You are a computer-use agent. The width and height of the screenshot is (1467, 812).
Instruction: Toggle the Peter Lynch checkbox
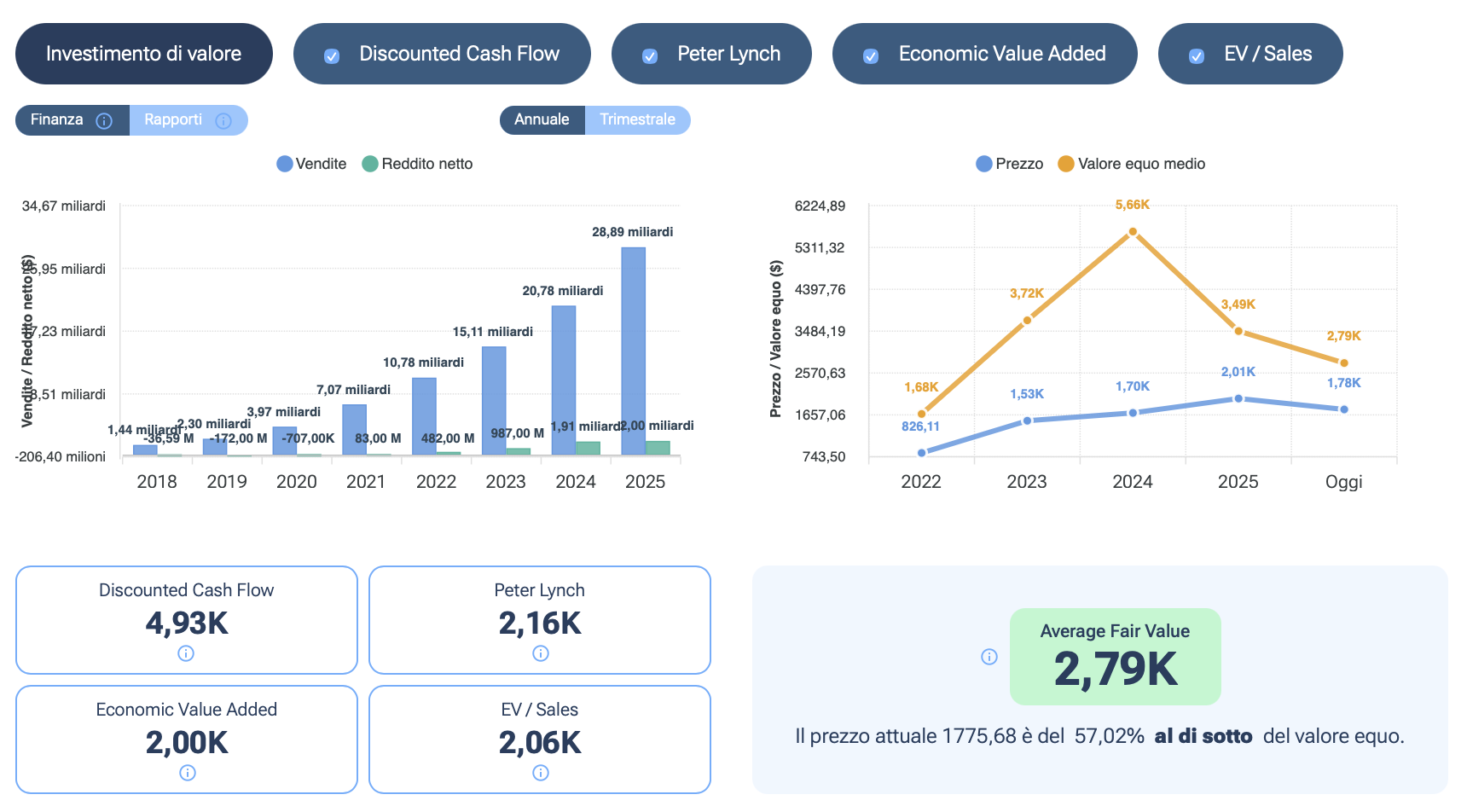coord(650,56)
